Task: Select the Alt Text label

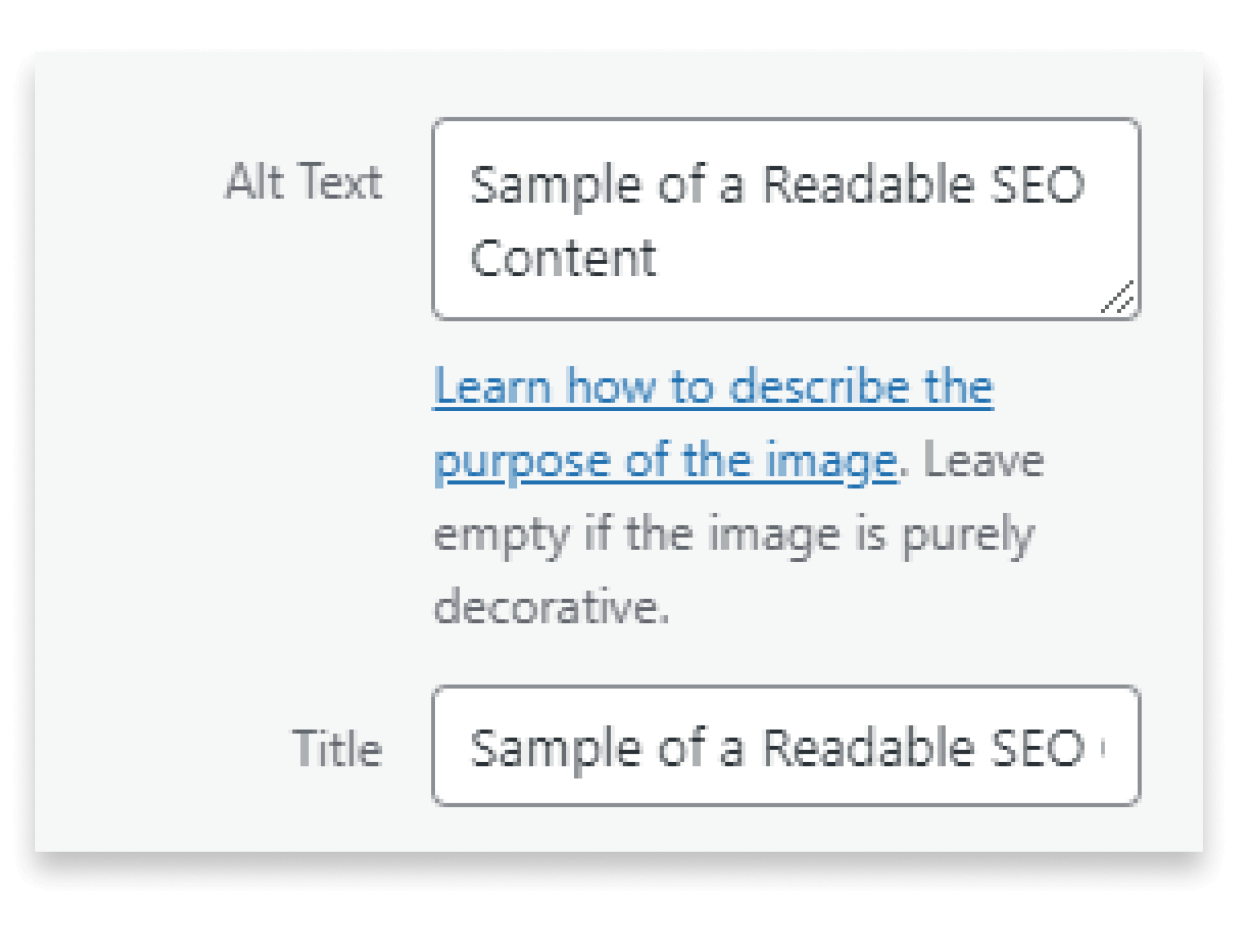Action: pos(304,181)
